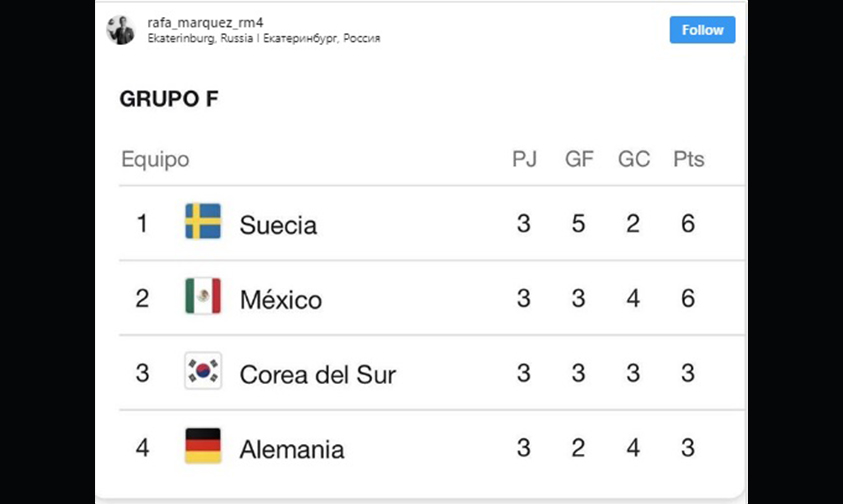843x504 pixels.
Task: Click the GRUPO F heading
Action: pyautogui.click(x=169, y=99)
